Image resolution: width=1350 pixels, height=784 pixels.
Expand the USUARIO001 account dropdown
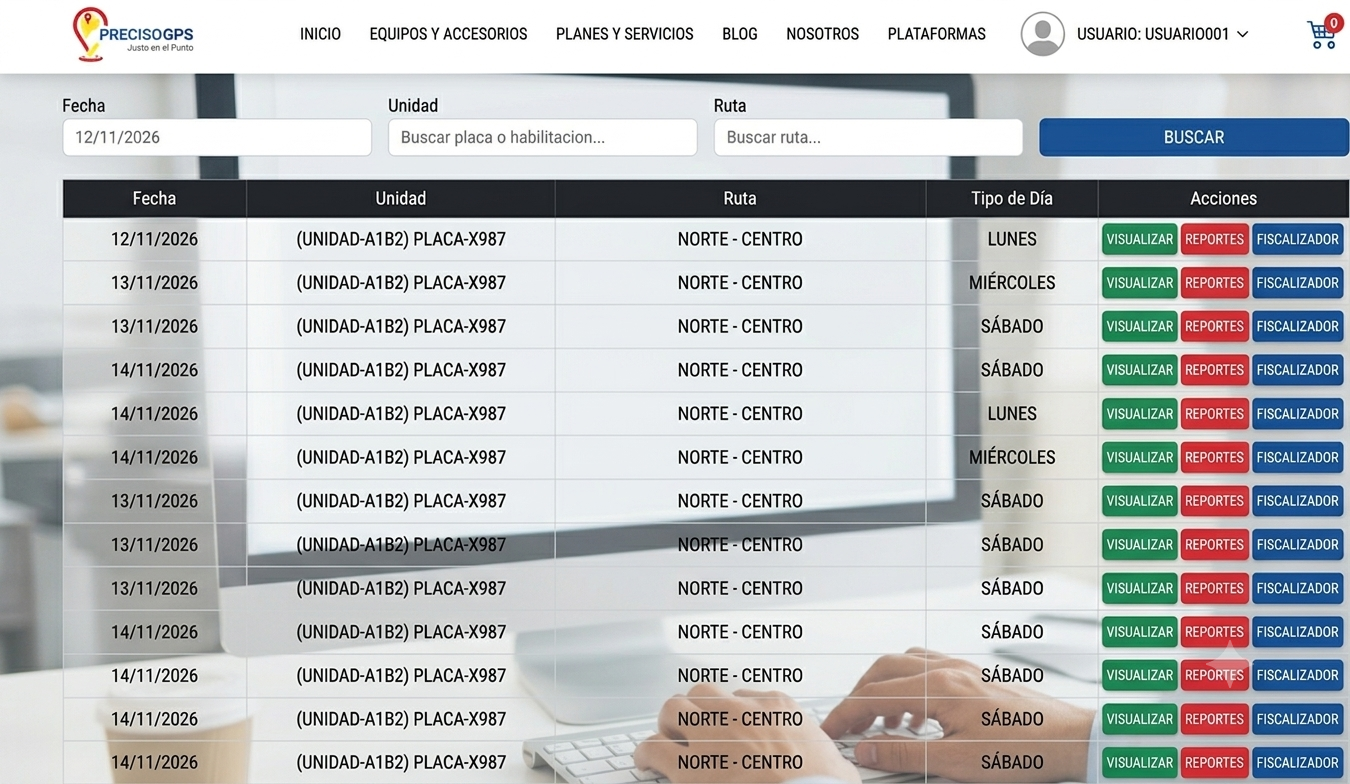1162,34
